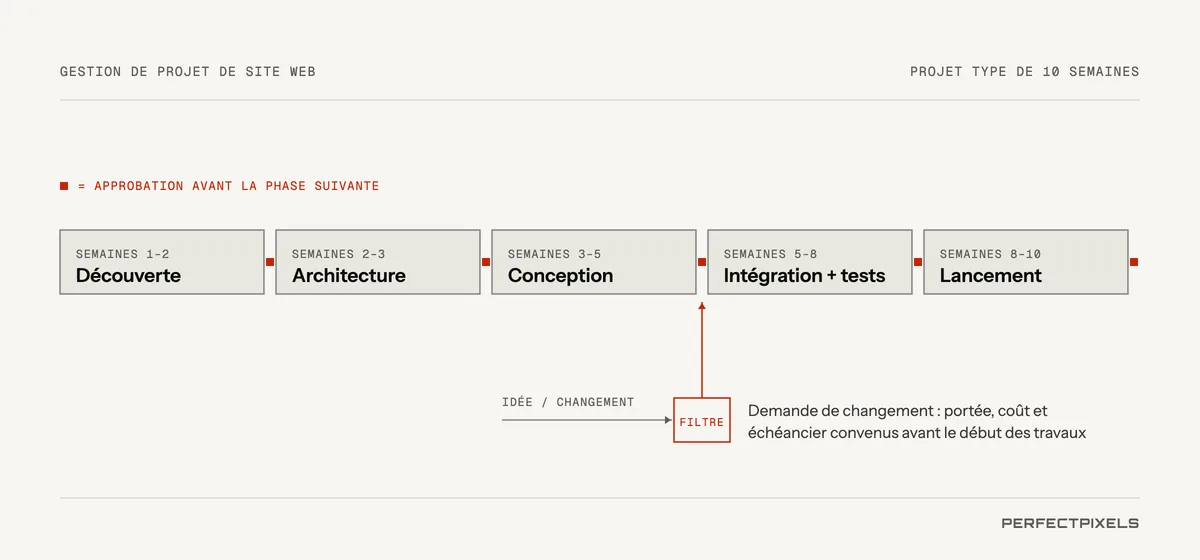Click the PROJET TYPE DE 10 SEMAINES label
Image resolution: width=1200 pixels, height=560 pixels.
point(1025,72)
